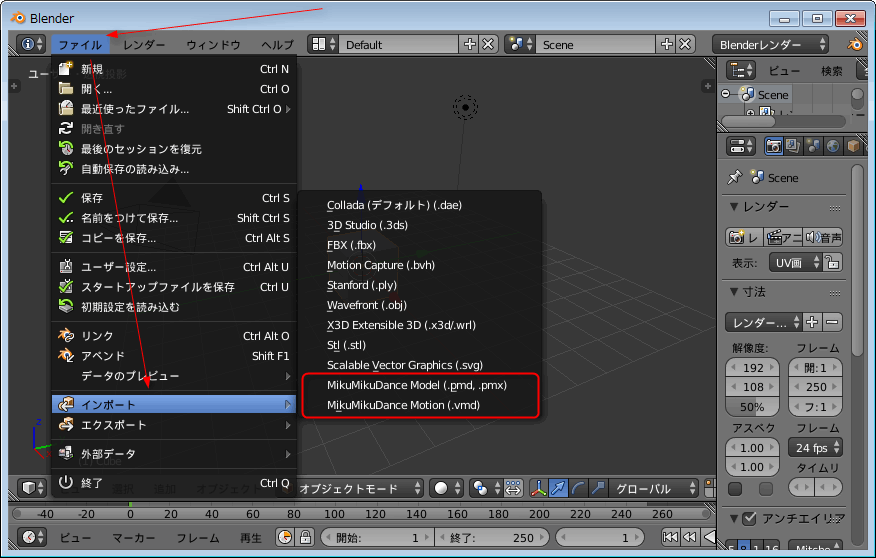The height and width of the screenshot is (558, 876).
Task: Adjust the 50% resolution percentage slider
Action: coord(752,407)
